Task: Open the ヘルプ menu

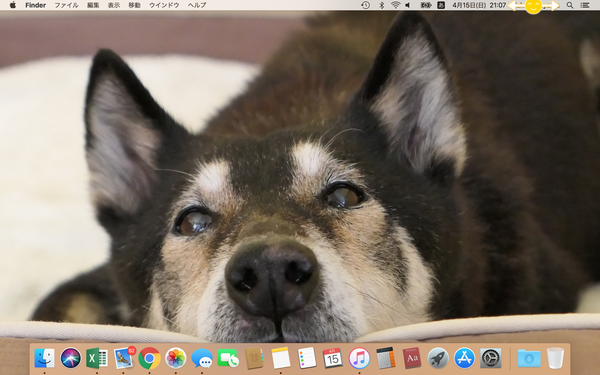Action: click(197, 5)
